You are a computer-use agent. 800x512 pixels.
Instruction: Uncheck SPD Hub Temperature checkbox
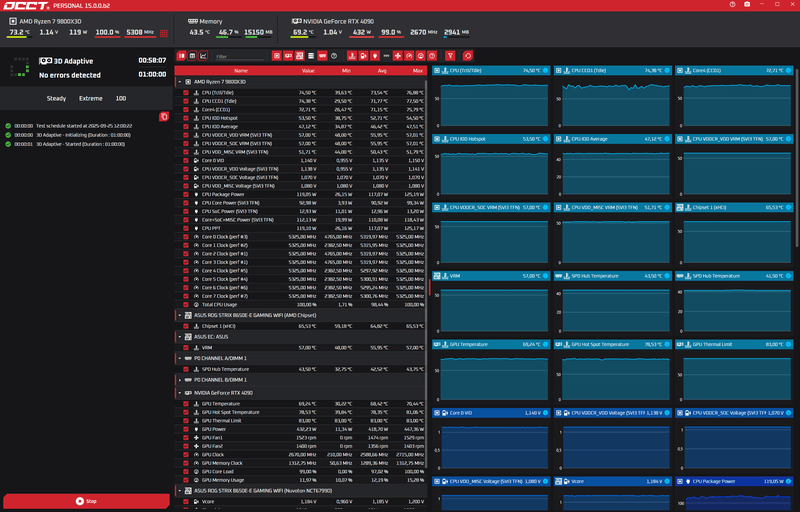coord(186,369)
